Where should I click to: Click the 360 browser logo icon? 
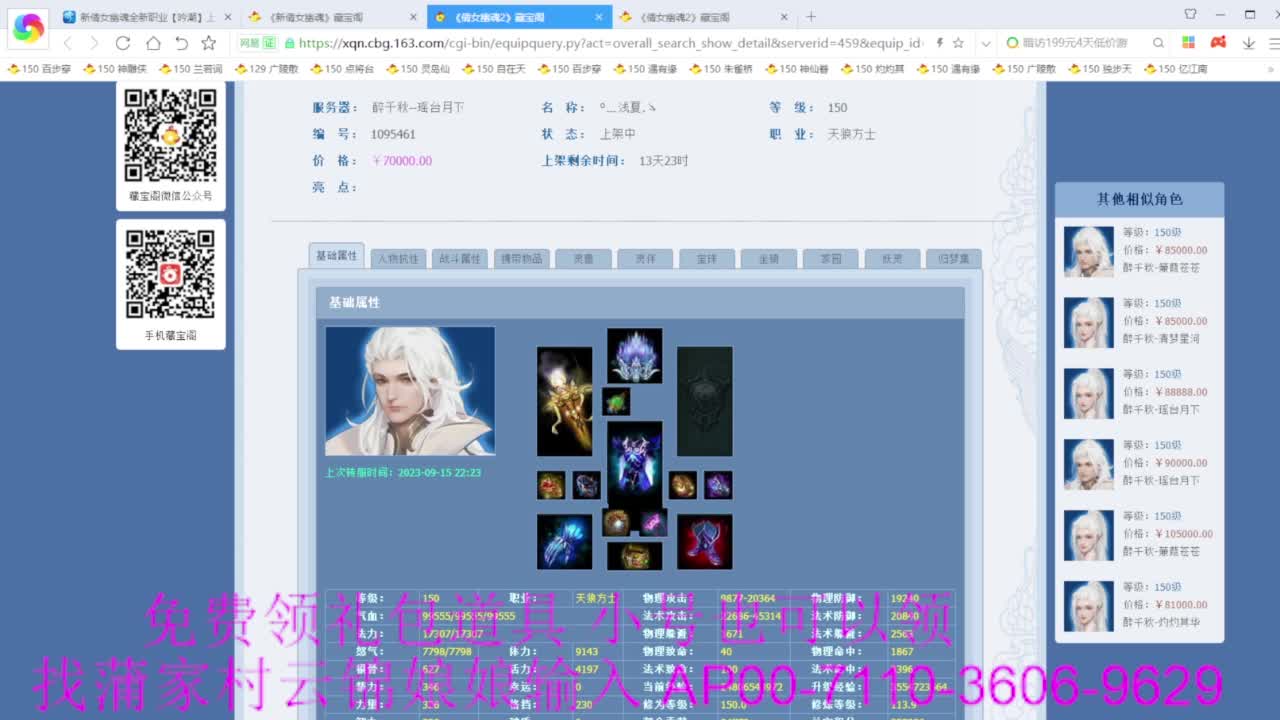(28, 28)
